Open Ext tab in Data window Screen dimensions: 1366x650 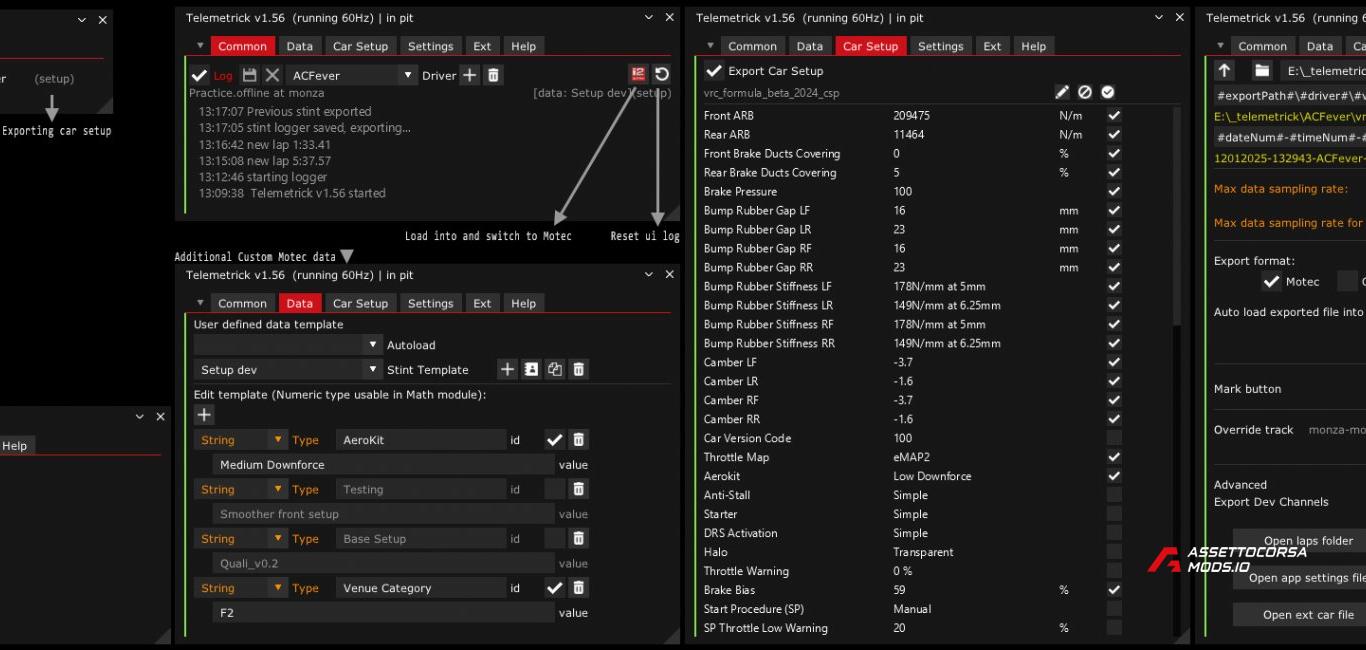[482, 303]
